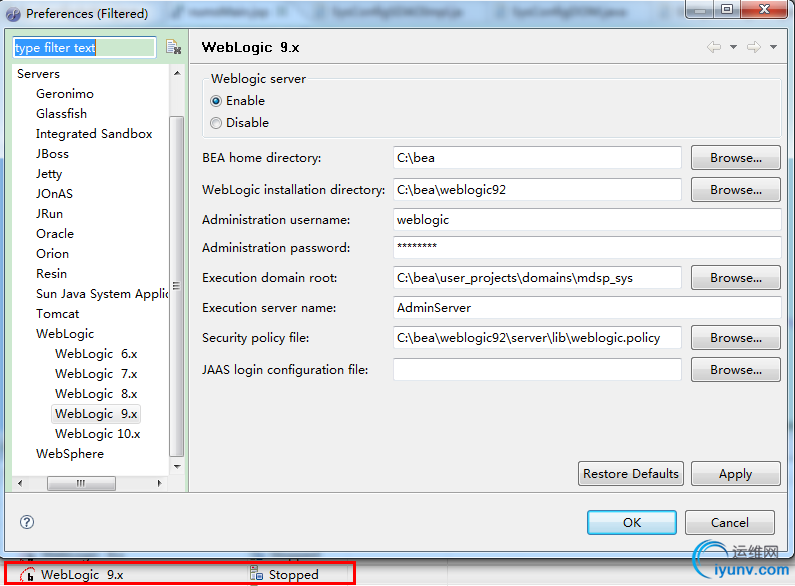This screenshot has width=795, height=586.
Task: Click the WebLogic installation directory field
Action: click(537, 190)
